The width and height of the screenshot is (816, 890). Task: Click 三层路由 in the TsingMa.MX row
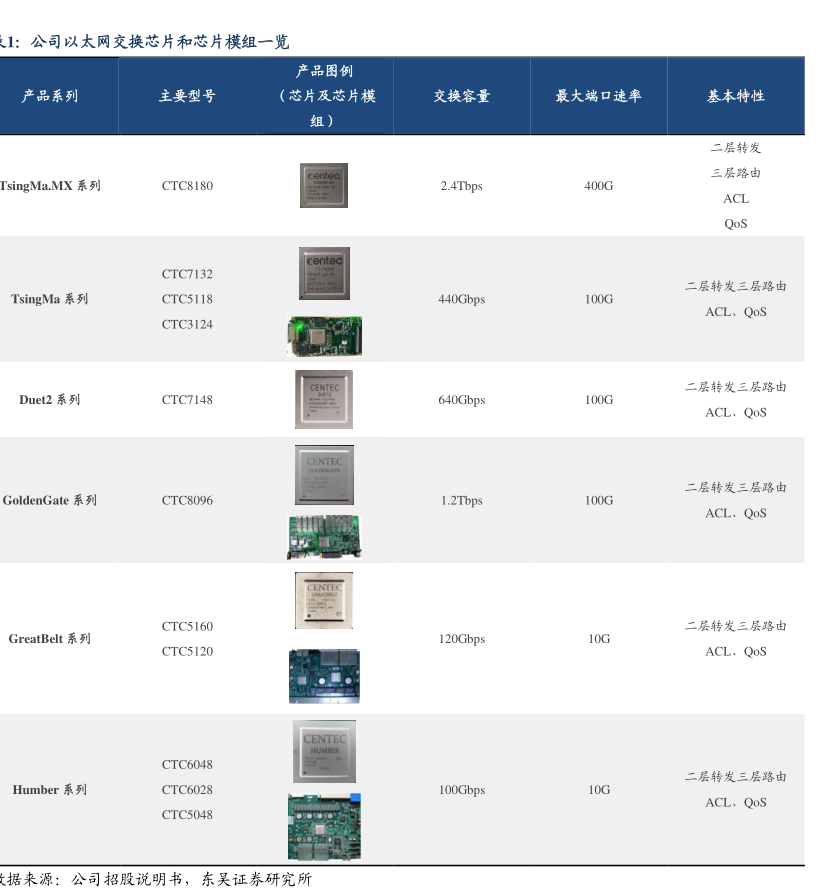(736, 173)
